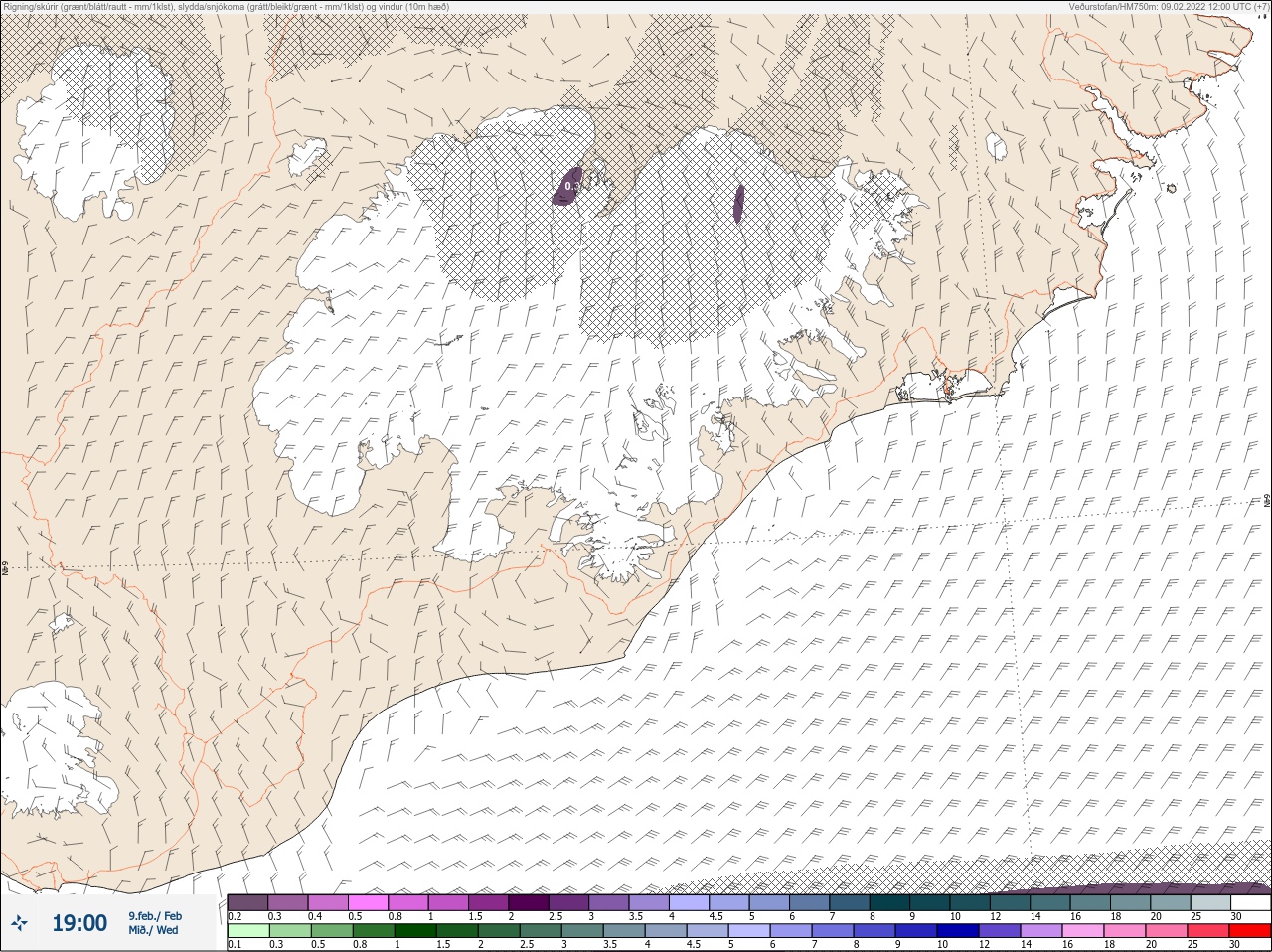
Task: Select the bright red 30 rain legend swatch
Action: [x=1249, y=931]
